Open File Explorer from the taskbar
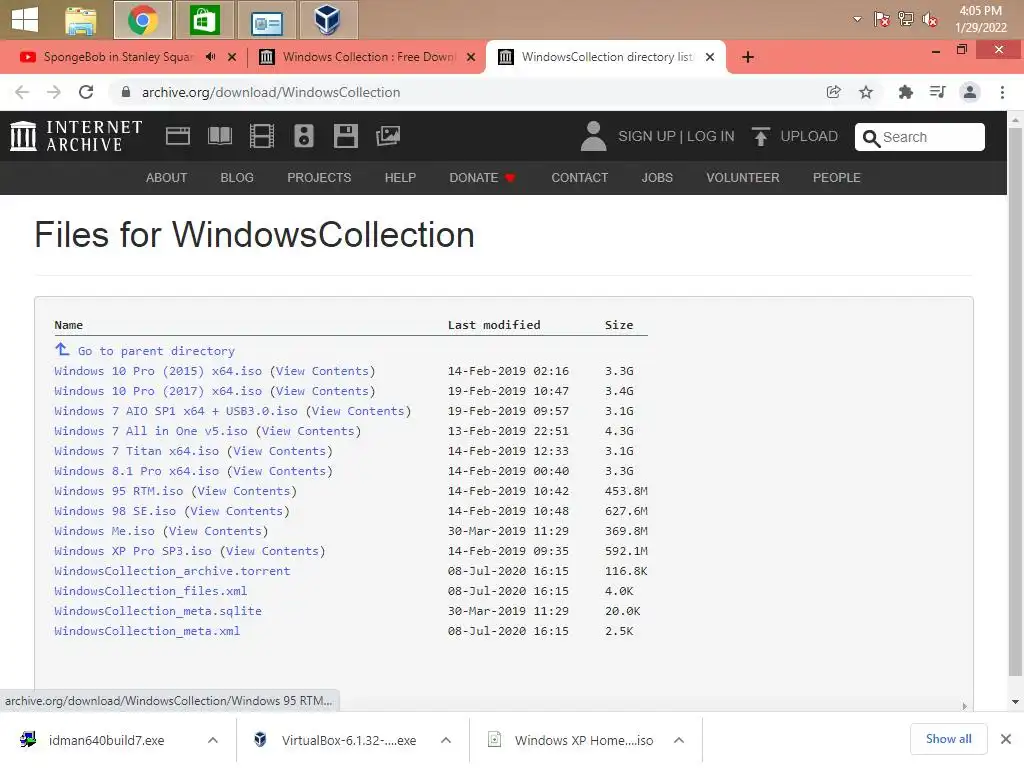This screenshot has width=1024, height=768. [81, 20]
